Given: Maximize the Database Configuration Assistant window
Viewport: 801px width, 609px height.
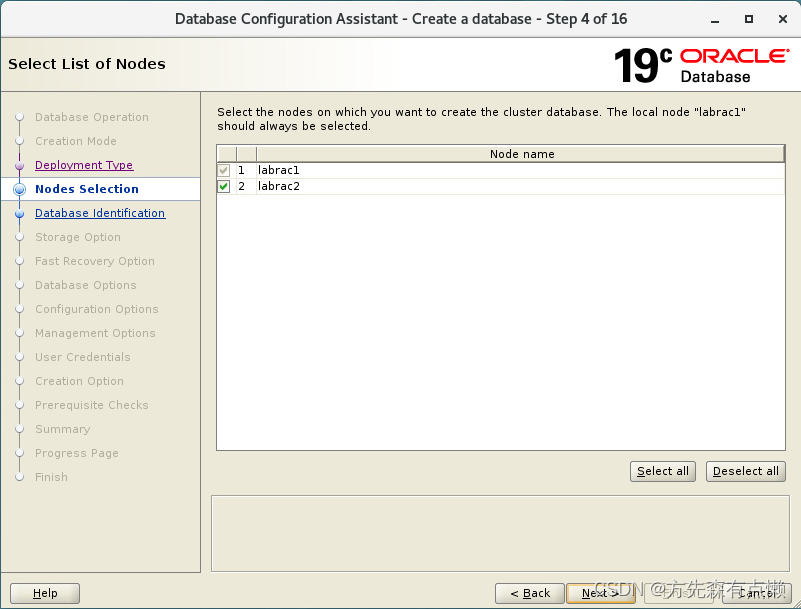Looking at the screenshot, I should click(749, 19).
